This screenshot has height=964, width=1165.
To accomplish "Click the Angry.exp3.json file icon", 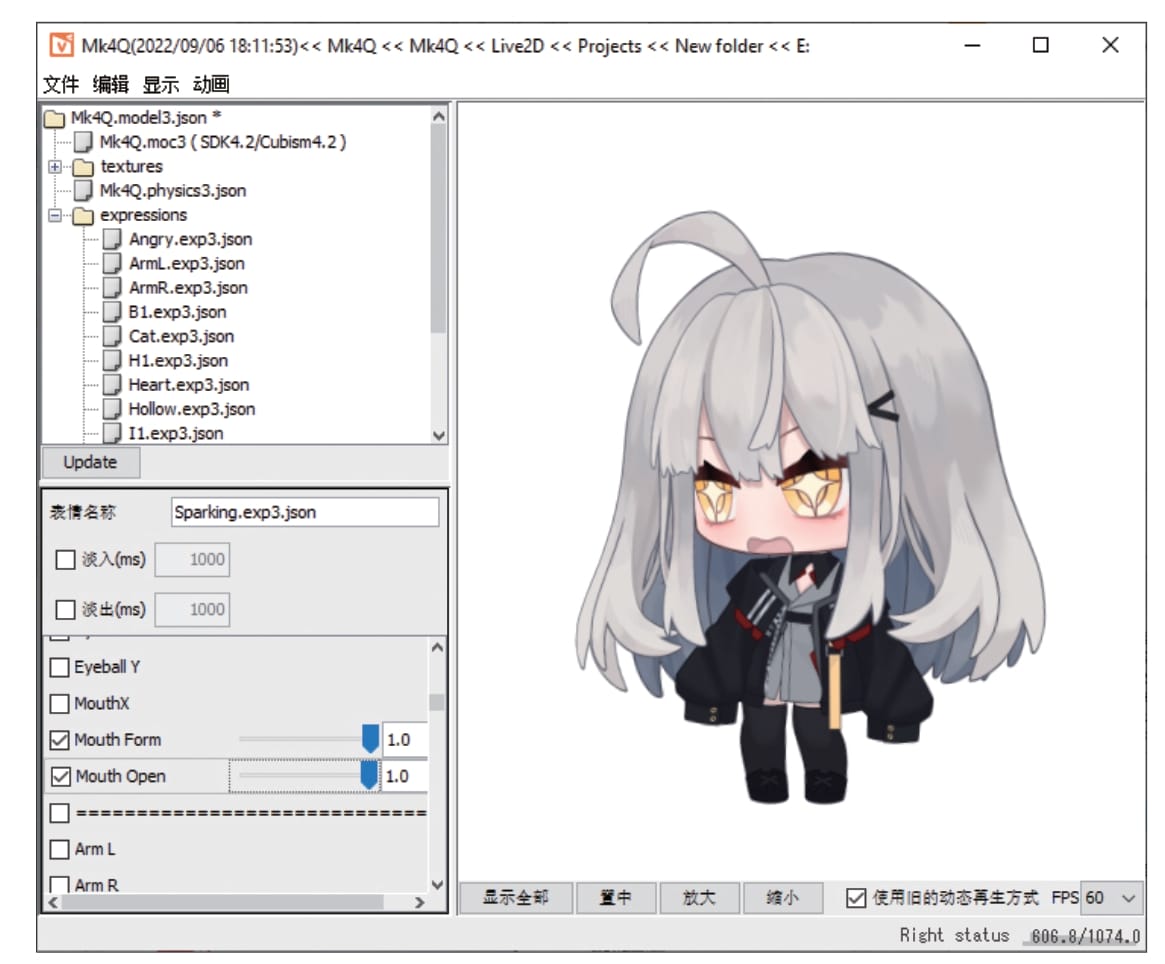I will click(111, 239).
